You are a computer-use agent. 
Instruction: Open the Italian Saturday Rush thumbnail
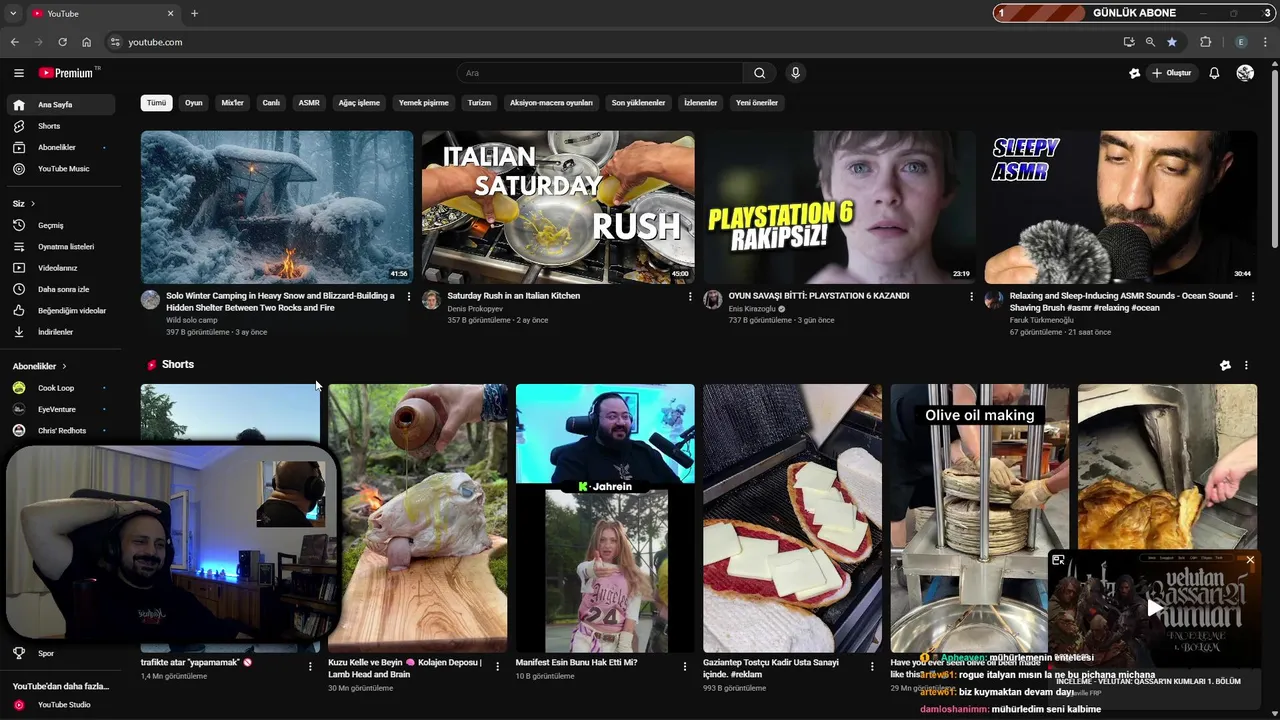[558, 207]
